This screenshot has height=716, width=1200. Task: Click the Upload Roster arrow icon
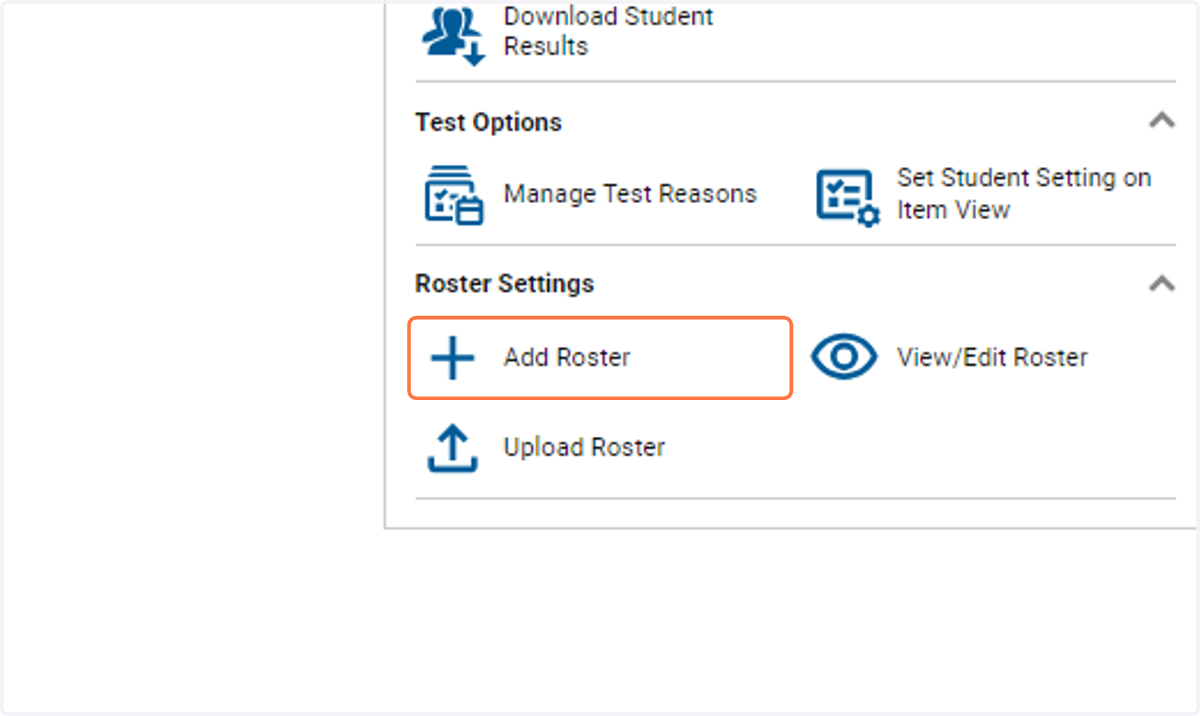452,448
